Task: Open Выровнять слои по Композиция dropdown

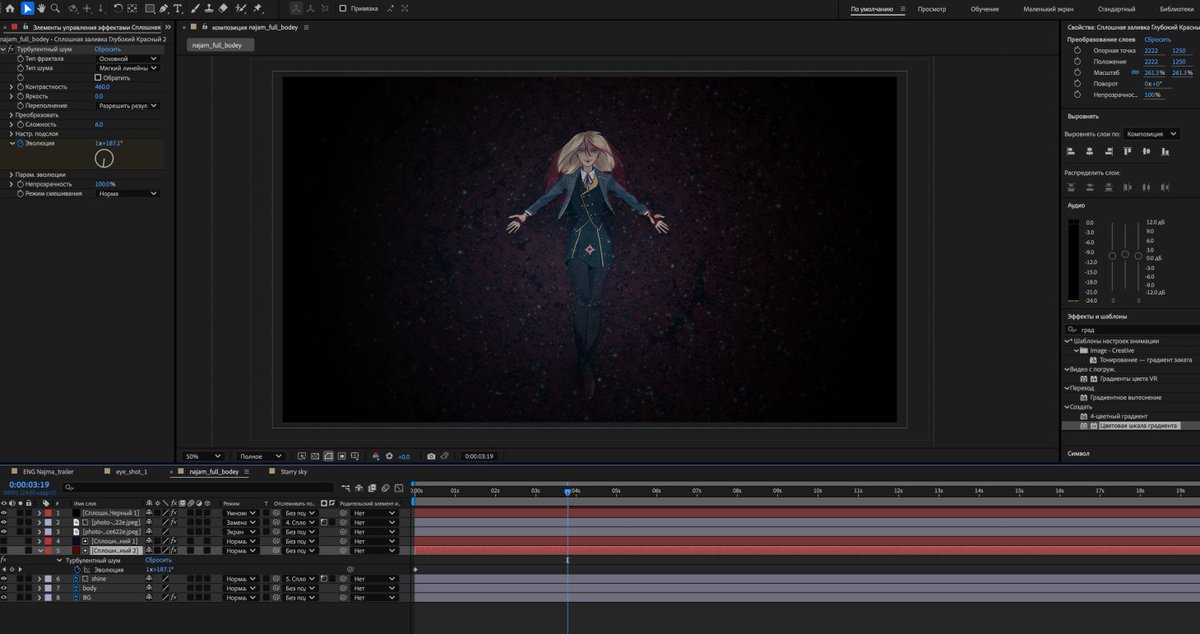Action: click(1152, 133)
